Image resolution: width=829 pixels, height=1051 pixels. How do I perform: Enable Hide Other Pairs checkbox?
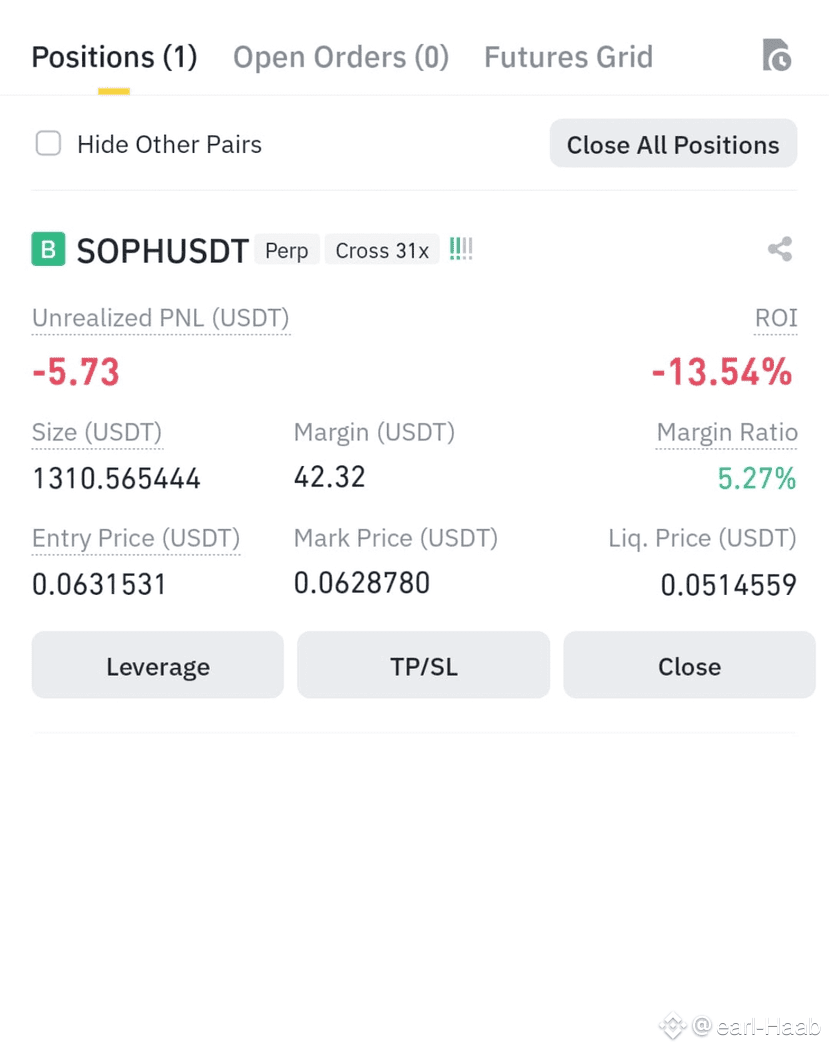pyautogui.click(x=48, y=143)
